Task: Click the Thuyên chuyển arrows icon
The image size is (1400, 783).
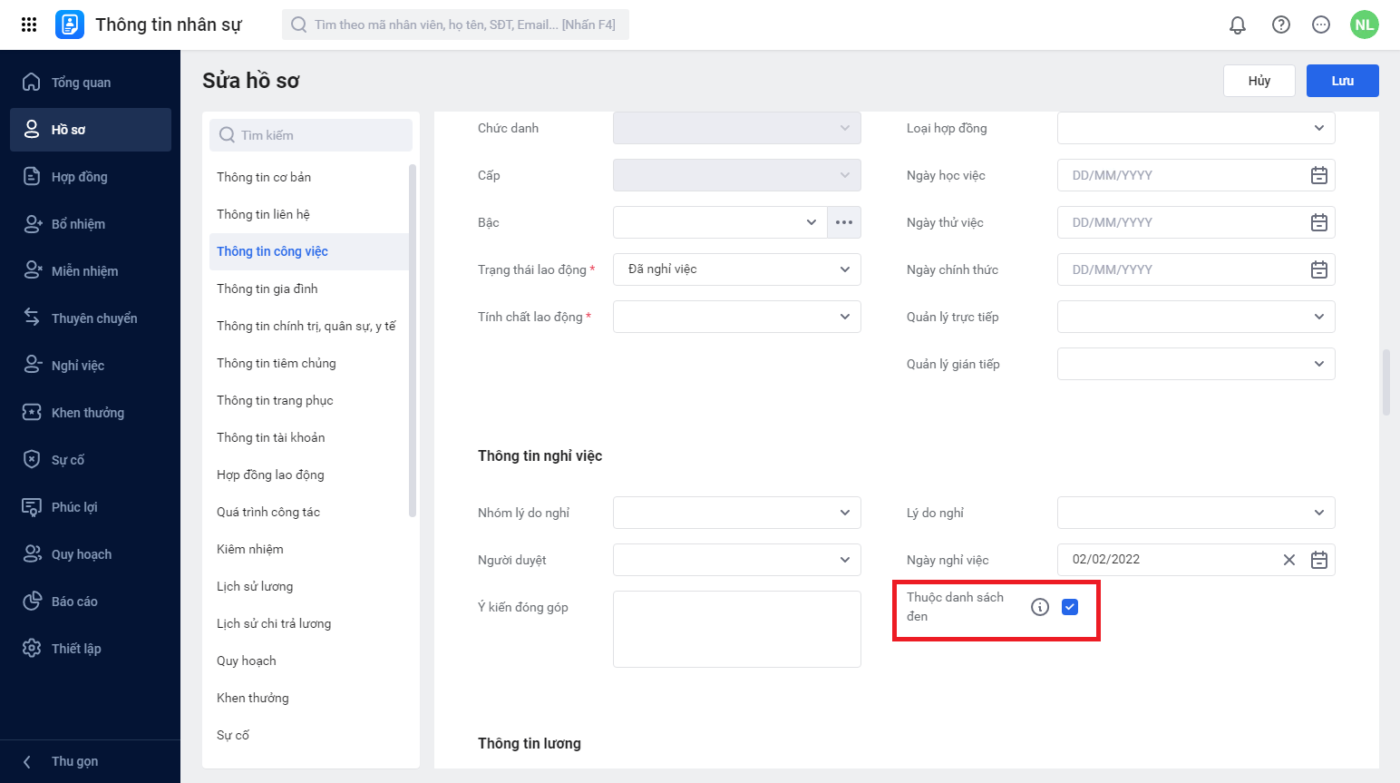Action: click(32, 318)
